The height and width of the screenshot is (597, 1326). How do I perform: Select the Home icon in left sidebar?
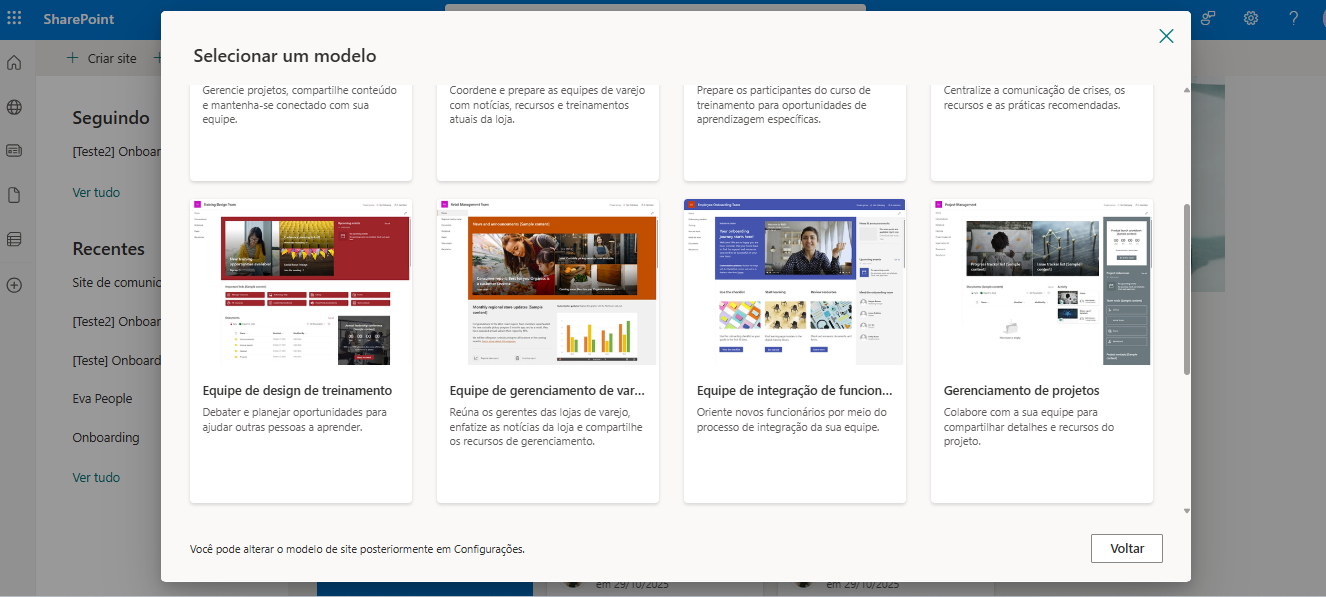point(14,62)
